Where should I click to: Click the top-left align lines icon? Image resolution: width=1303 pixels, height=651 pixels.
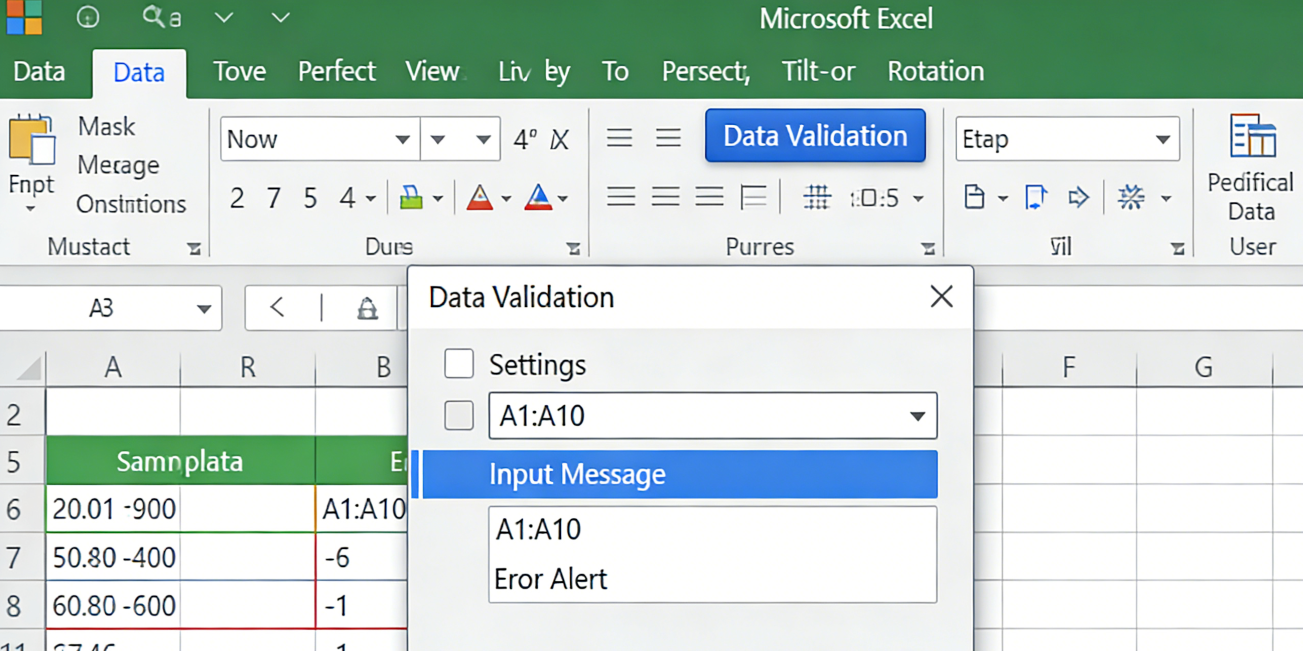(619, 138)
